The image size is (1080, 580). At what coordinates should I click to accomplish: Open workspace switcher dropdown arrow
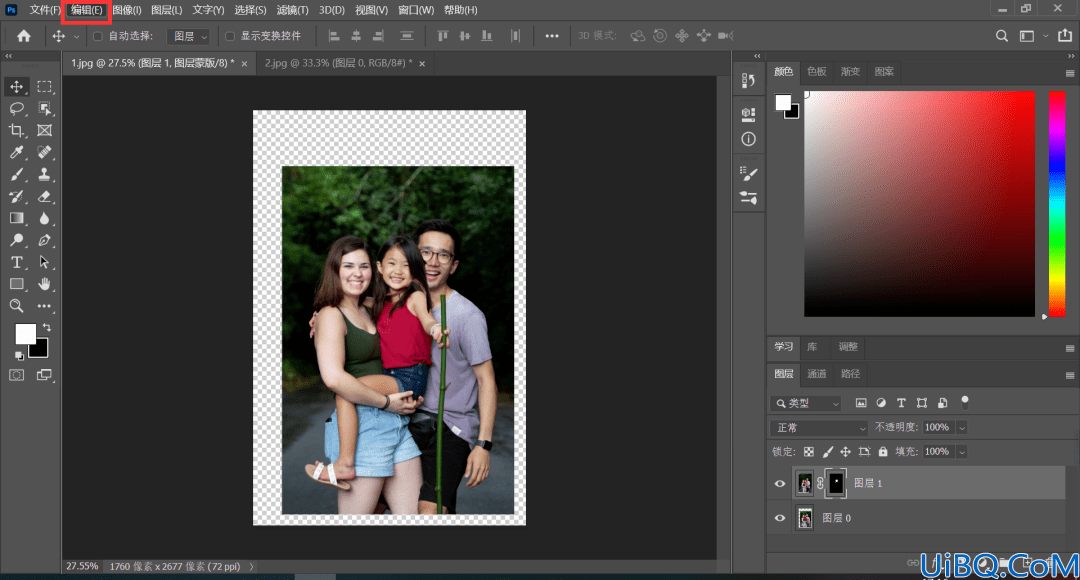click(1046, 36)
